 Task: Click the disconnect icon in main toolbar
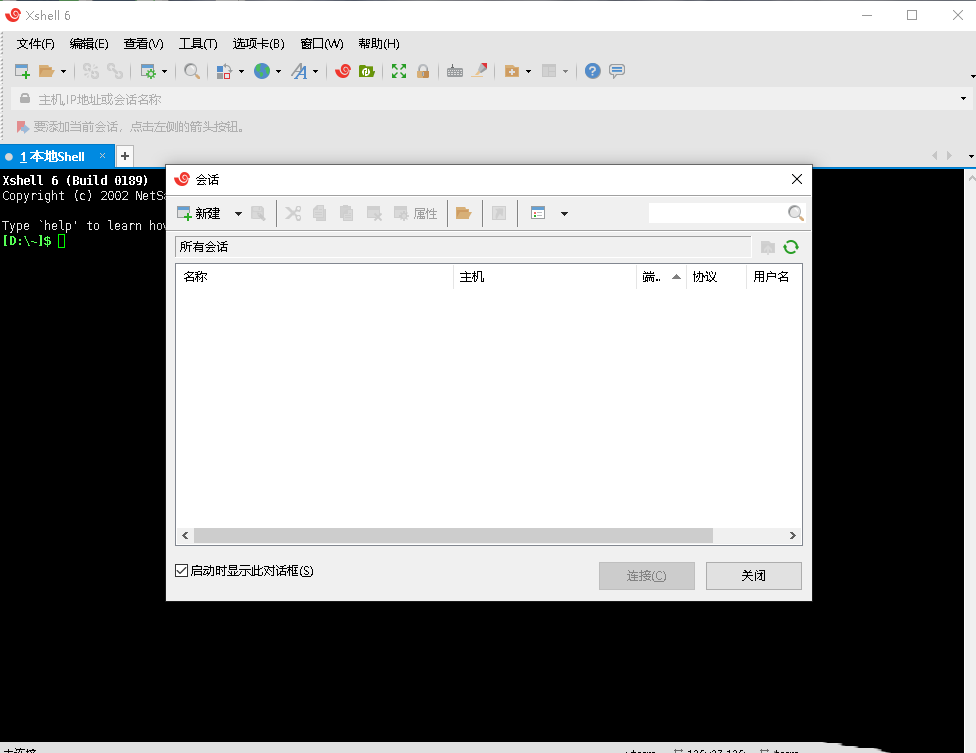(91, 72)
